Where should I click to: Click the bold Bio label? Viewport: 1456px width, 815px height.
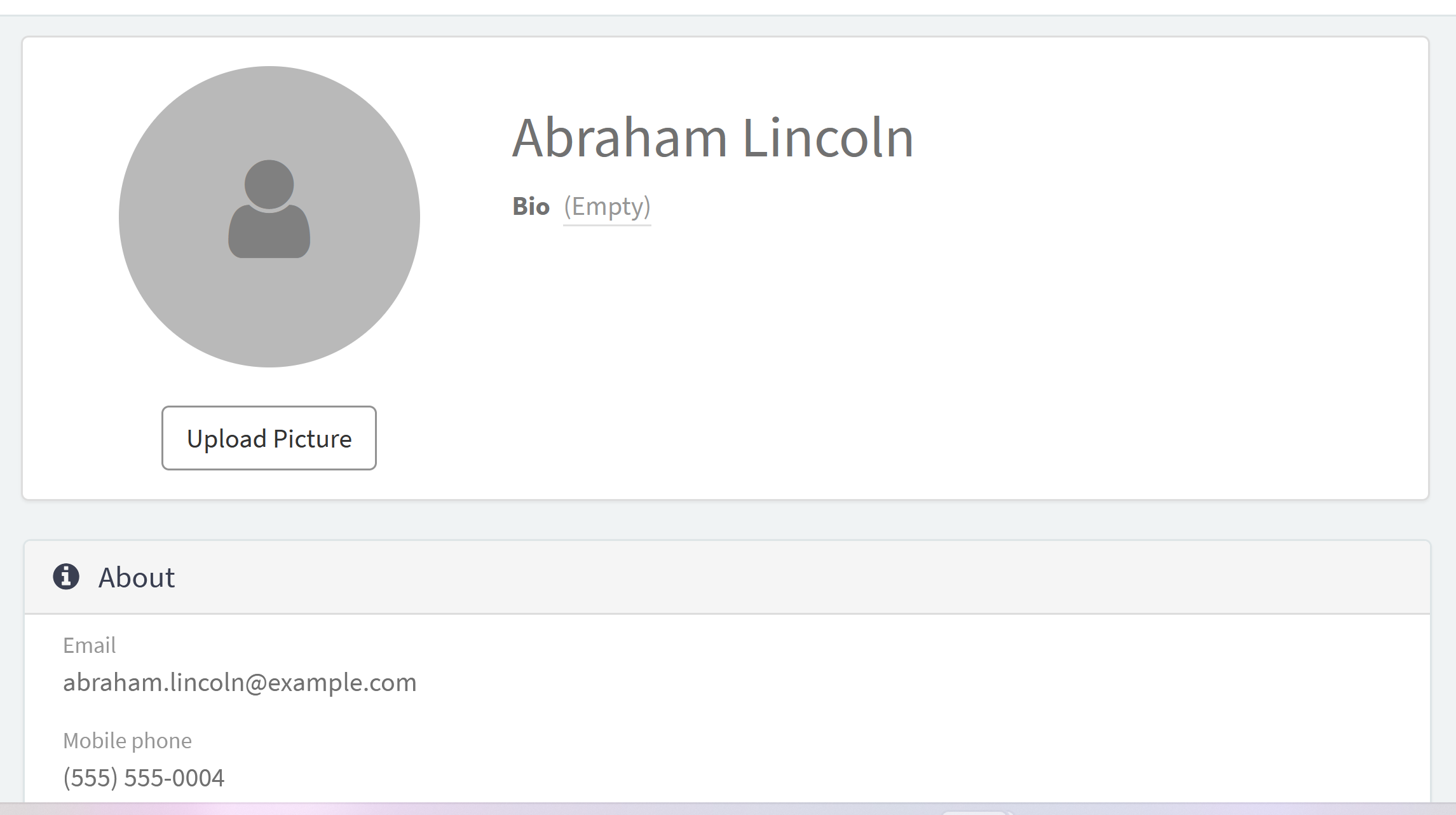tap(531, 207)
